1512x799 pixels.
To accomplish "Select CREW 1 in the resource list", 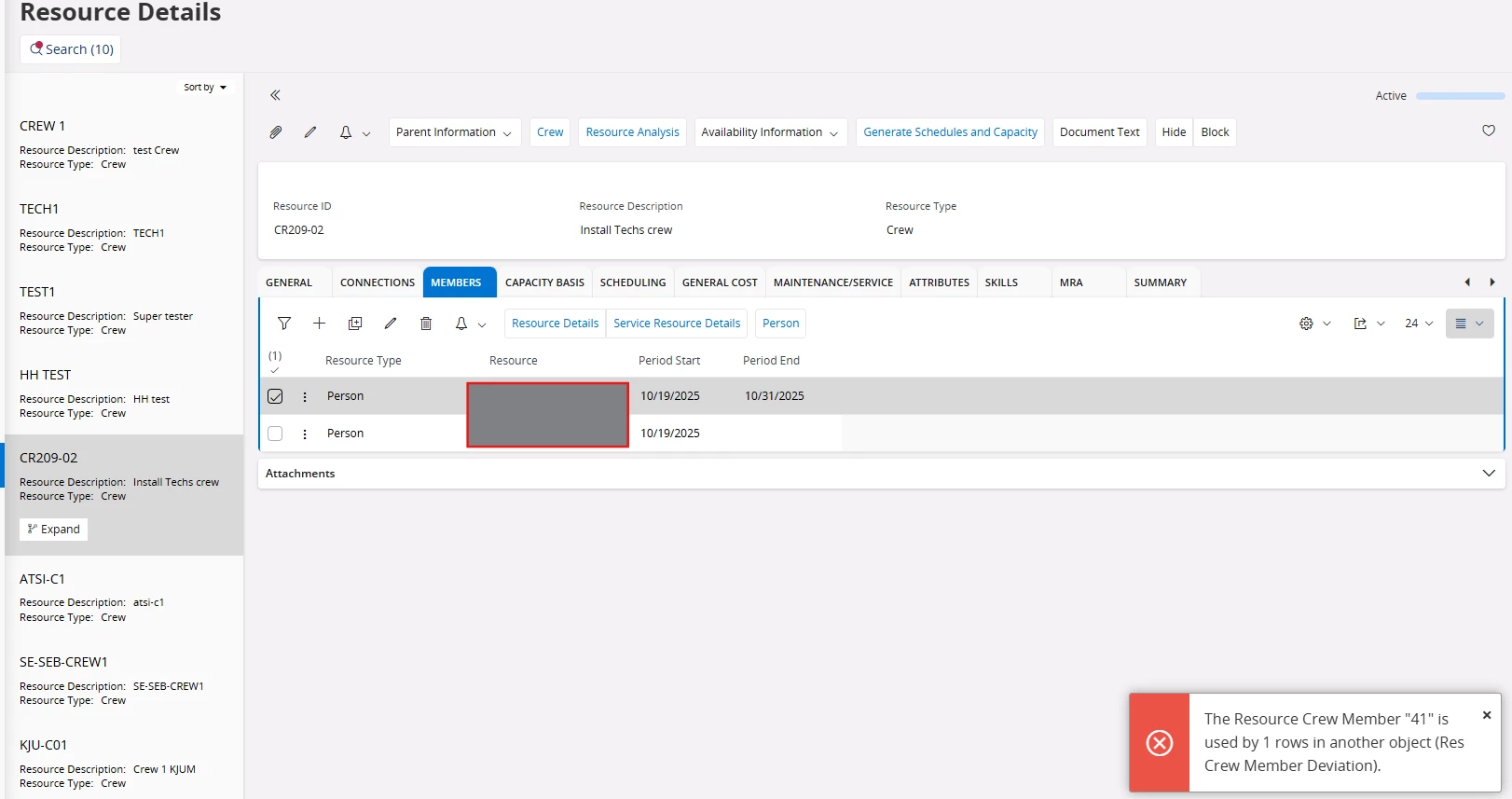I will (124, 145).
